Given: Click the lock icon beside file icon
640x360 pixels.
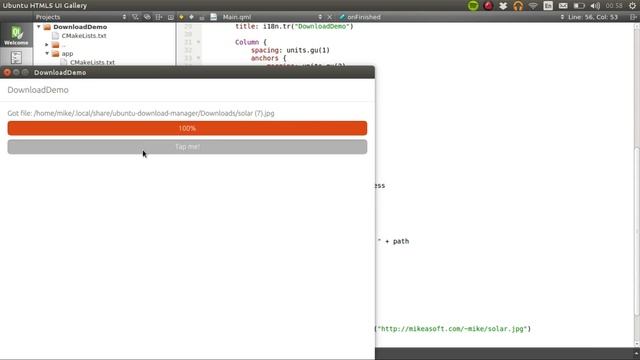Looking at the screenshot, I should click(x=202, y=17).
